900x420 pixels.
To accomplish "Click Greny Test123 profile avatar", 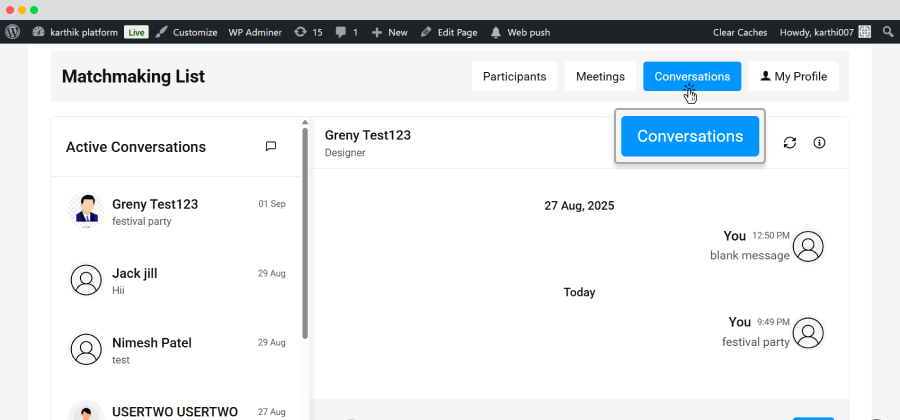I will point(87,210).
